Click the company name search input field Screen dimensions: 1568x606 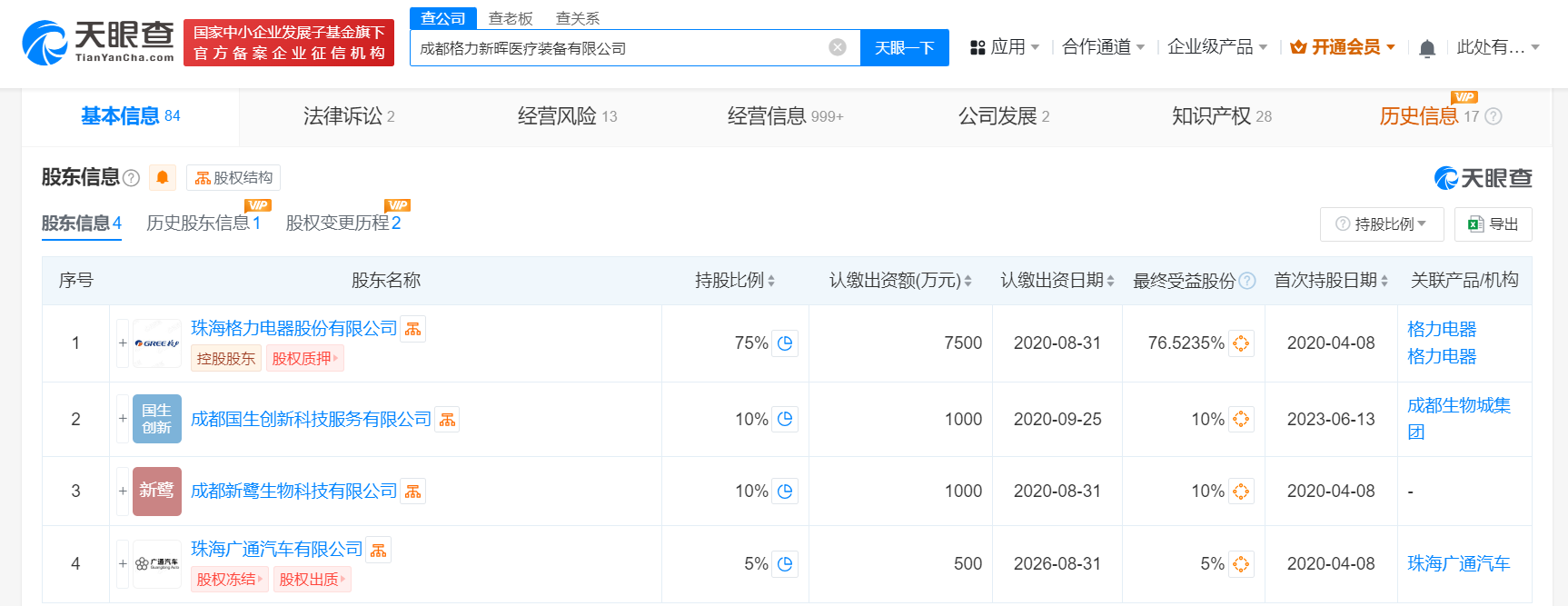click(x=618, y=48)
